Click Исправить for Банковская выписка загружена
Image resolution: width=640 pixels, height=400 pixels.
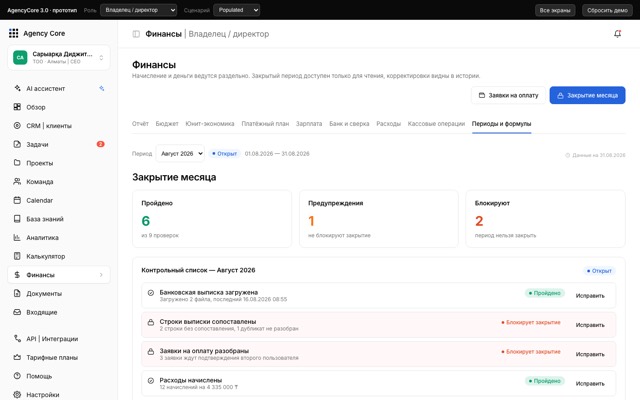click(x=590, y=296)
